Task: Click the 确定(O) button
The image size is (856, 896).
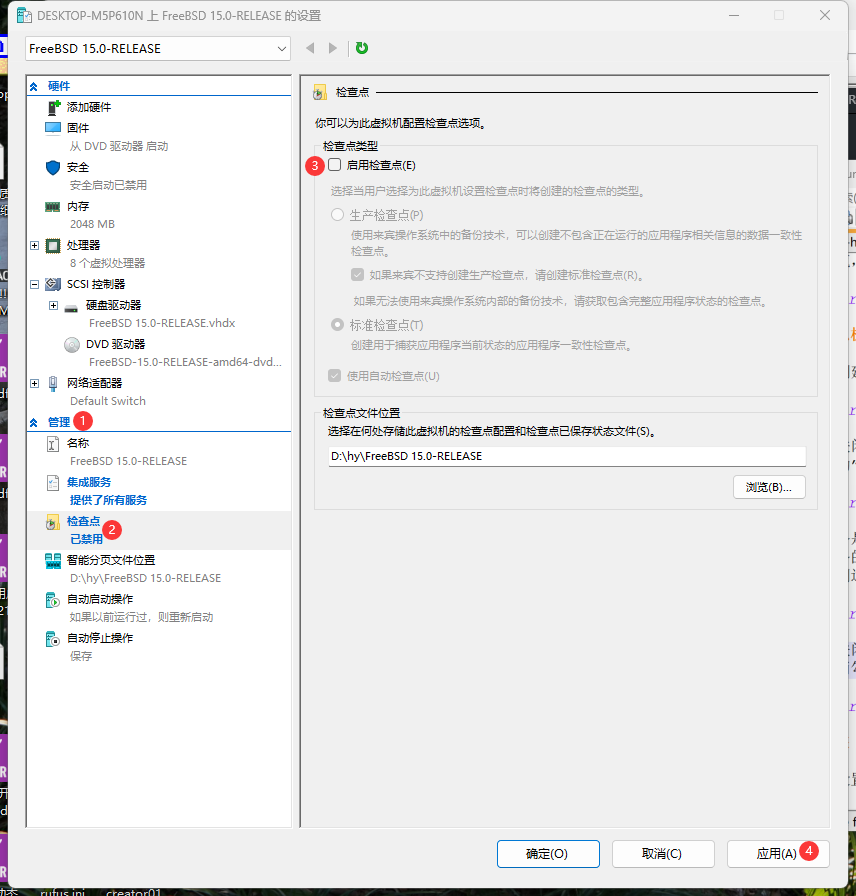Action: click(x=548, y=854)
